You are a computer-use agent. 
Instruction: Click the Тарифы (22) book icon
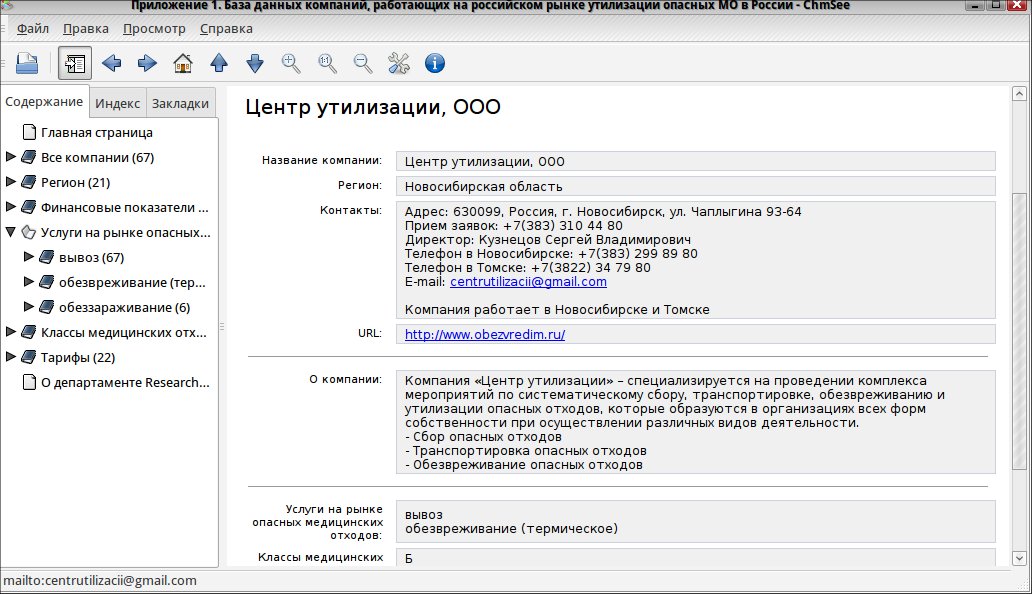28,357
